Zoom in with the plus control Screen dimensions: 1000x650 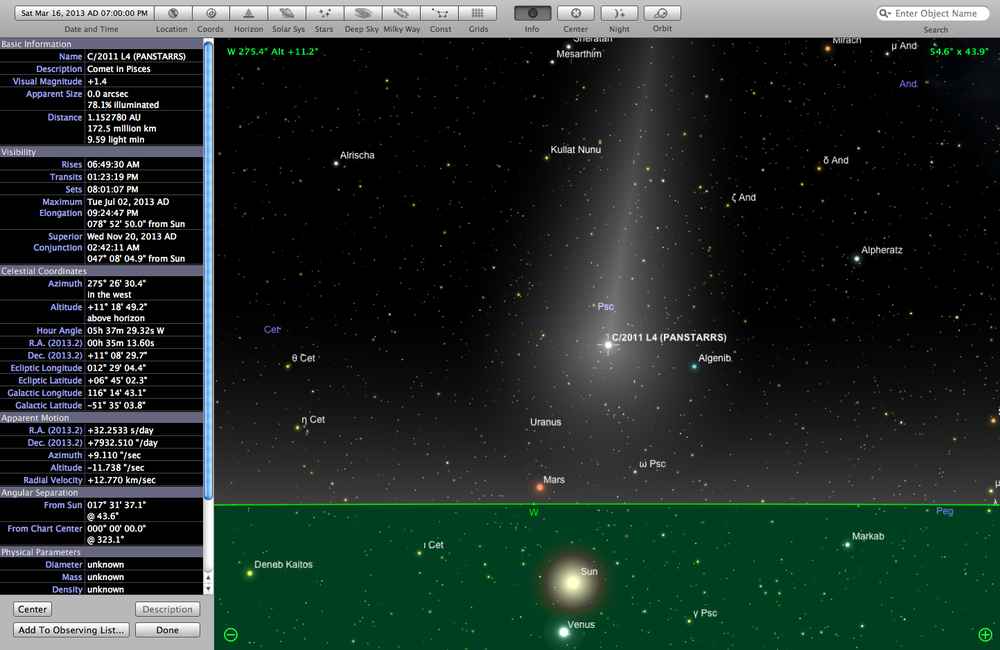pos(984,634)
